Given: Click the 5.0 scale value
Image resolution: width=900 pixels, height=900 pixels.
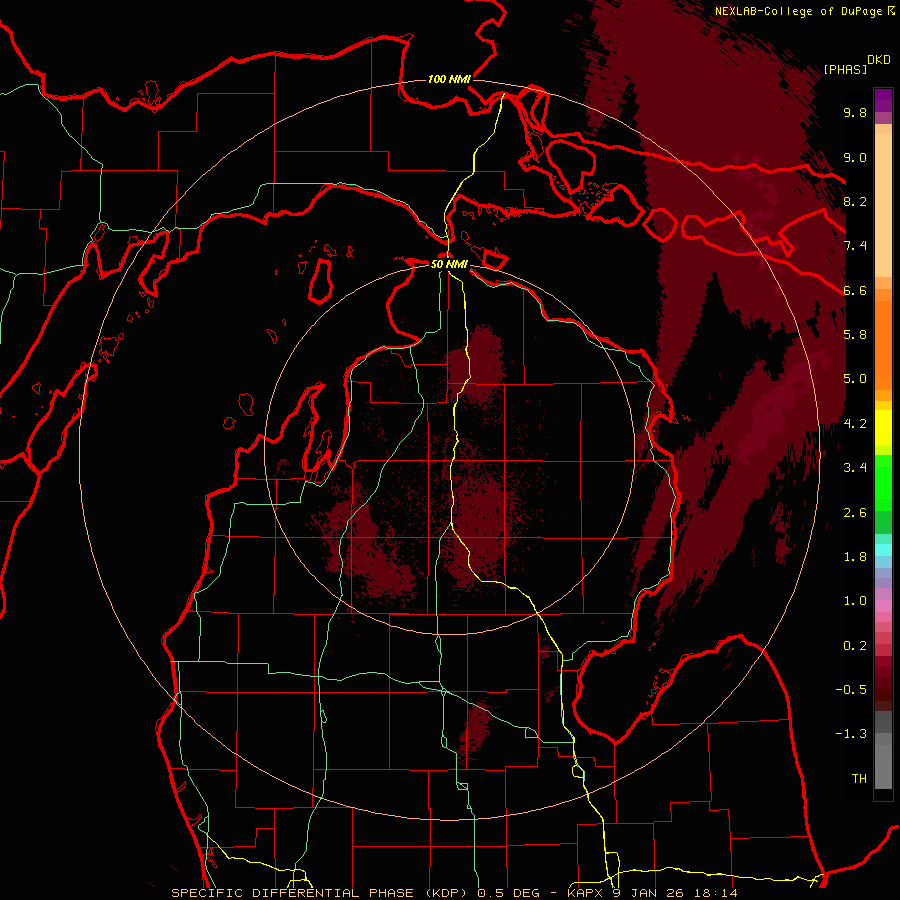Looking at the screenshot, I should (x=855, y=379).
